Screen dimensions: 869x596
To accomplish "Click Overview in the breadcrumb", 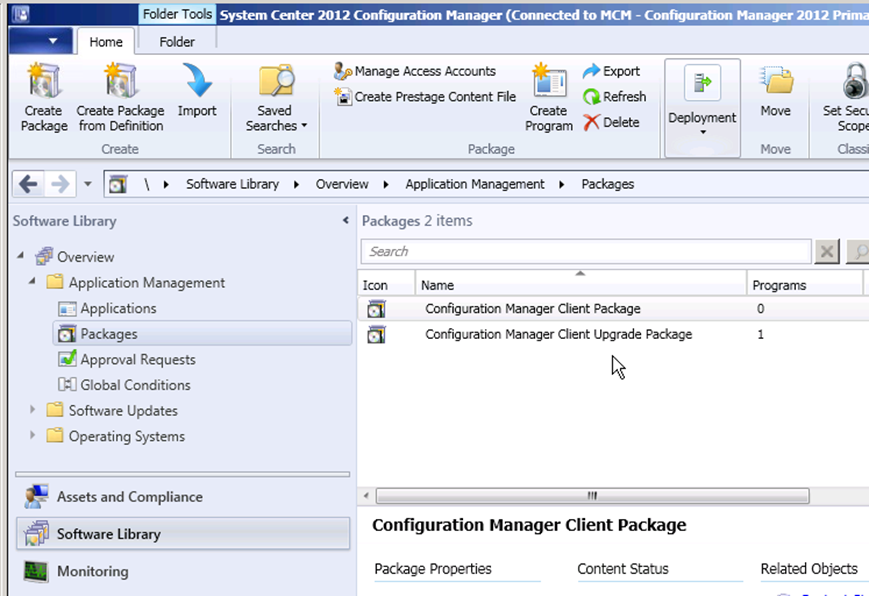I will pyautogui.click(x=342, y=184).
